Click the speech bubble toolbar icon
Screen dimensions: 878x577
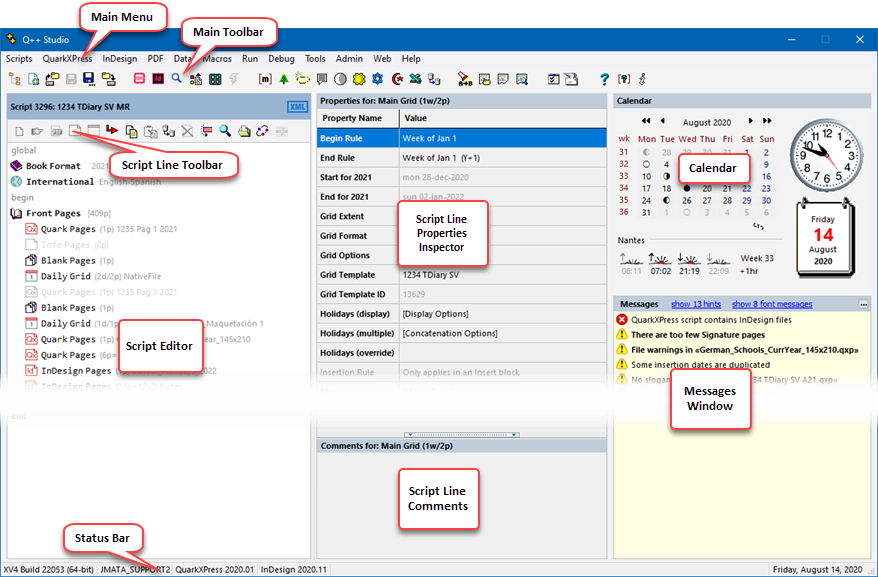(x=322, y=79)
